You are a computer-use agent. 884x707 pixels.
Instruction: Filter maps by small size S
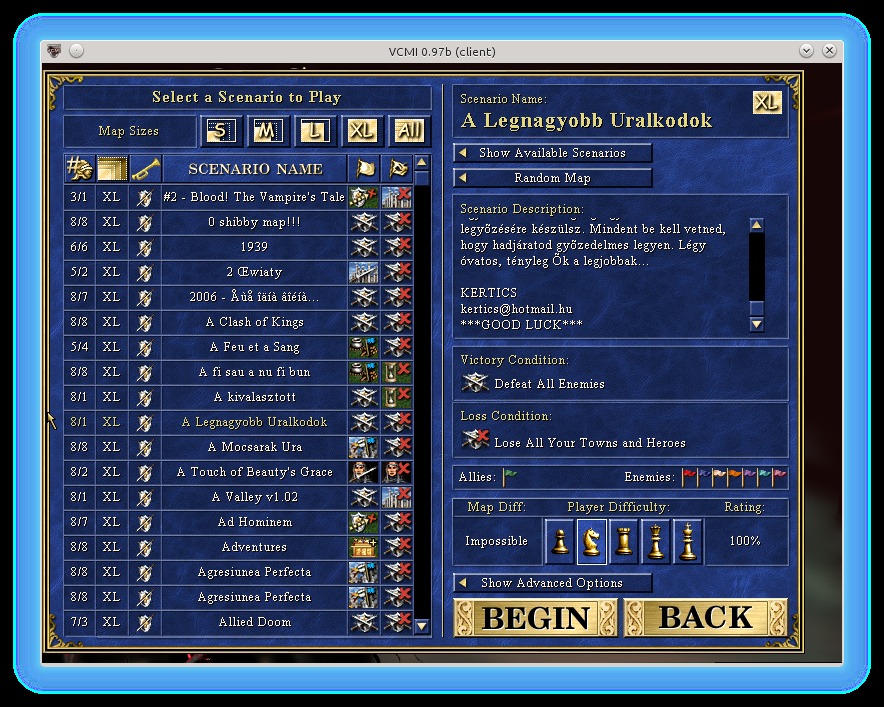coord(222,131)
